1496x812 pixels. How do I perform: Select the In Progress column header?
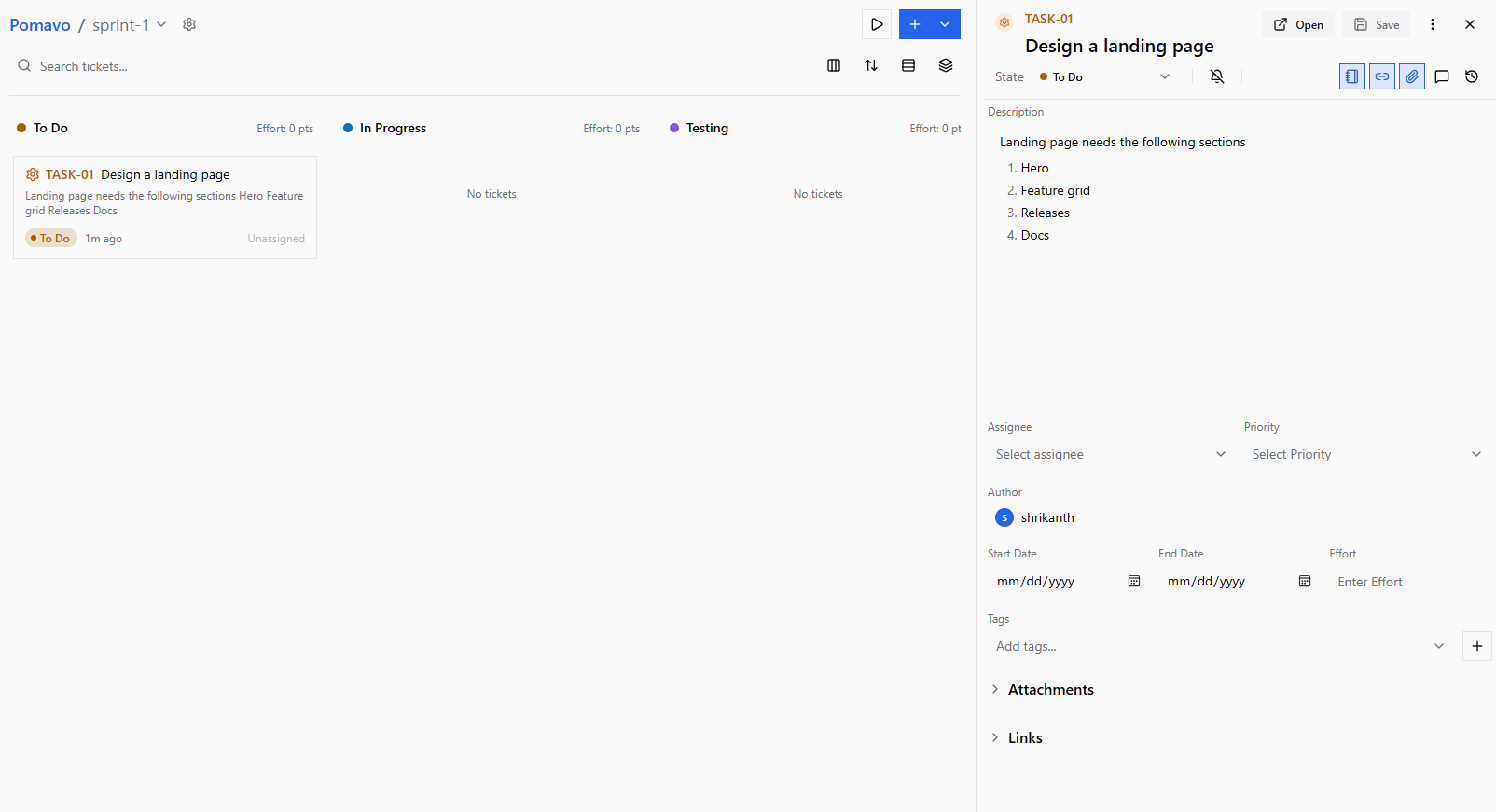(393, 128)
